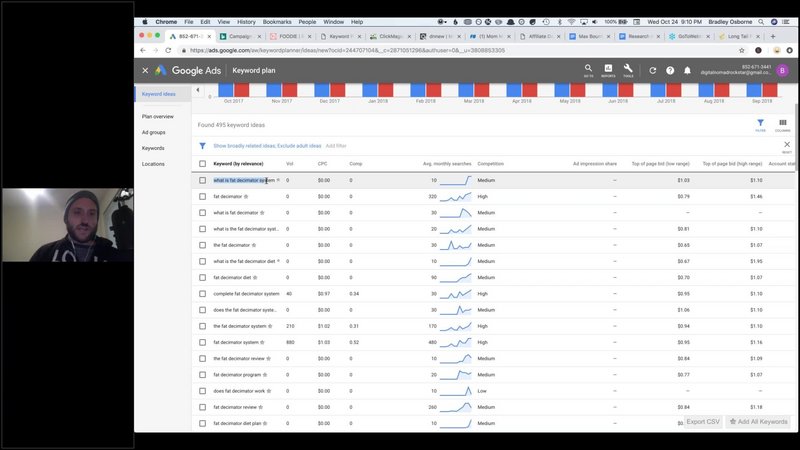Click the Add filter link
The width and height of the screenshot is (800, 450).
point(336,146)
